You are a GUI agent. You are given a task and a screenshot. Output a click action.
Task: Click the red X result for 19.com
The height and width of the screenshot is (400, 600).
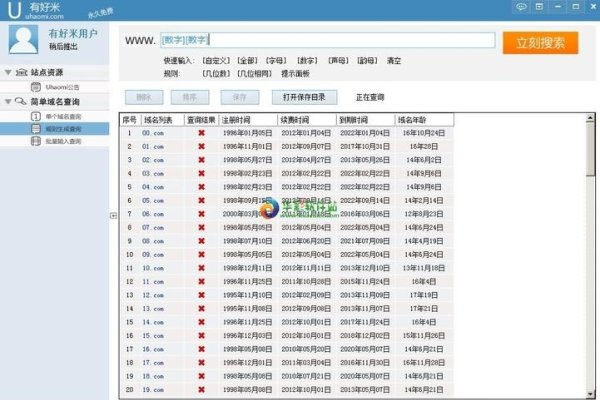click(201, 390)
